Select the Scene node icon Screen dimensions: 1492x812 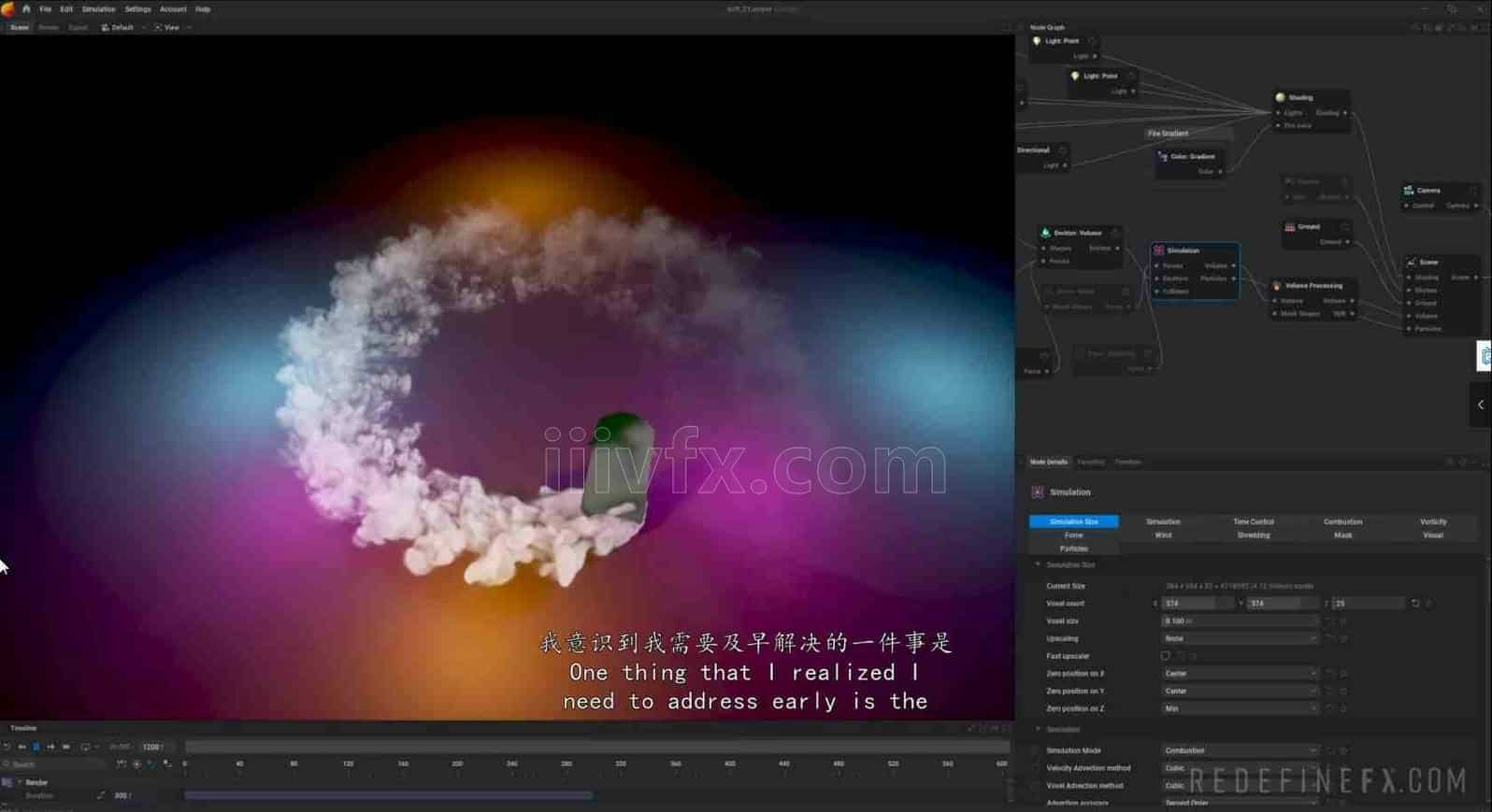tap(1411, 263)
